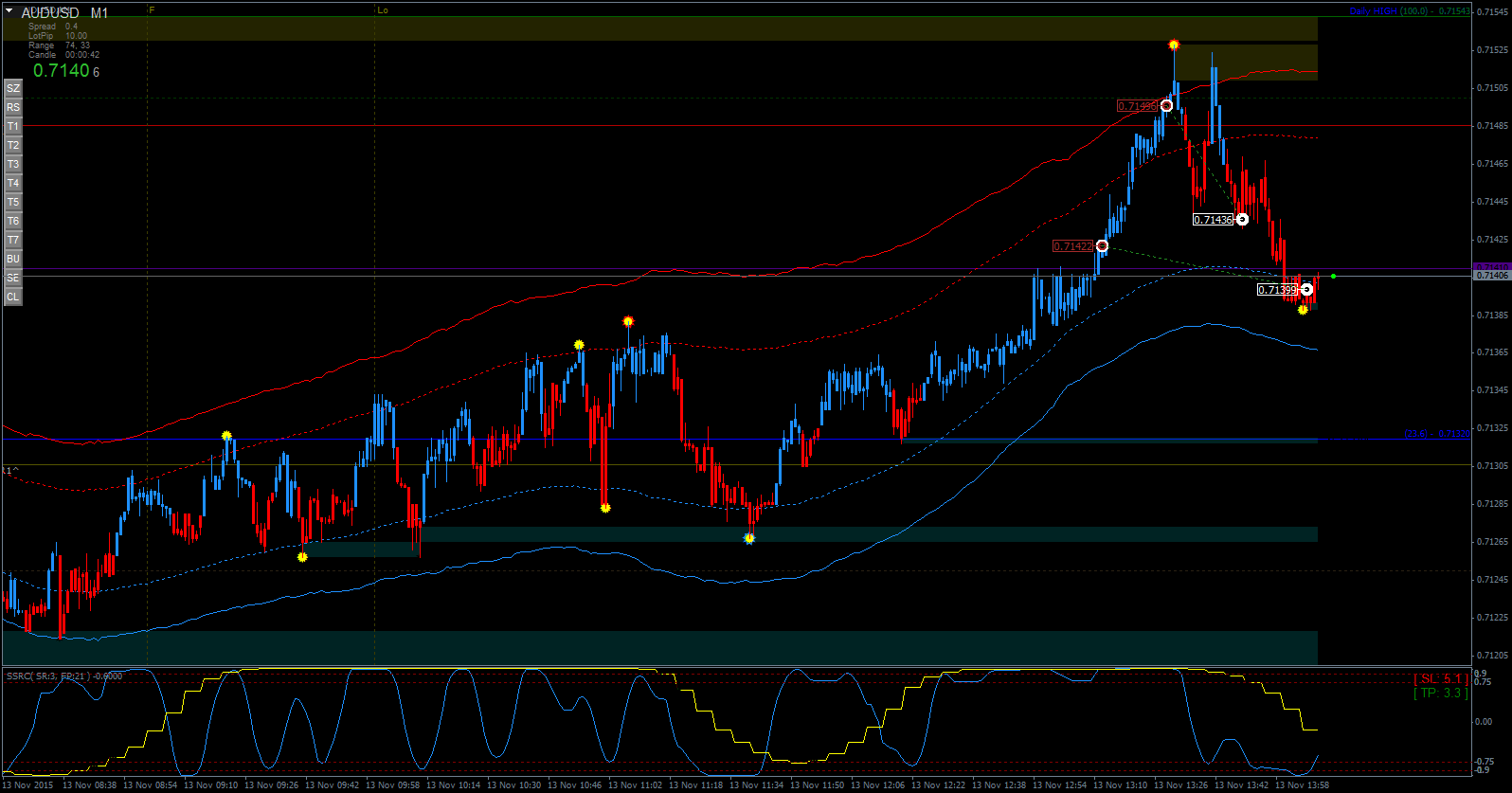Toggle the T1 panel button
Screen dimensions: 1512x793
pyautogui.click(x=13, y=126)
